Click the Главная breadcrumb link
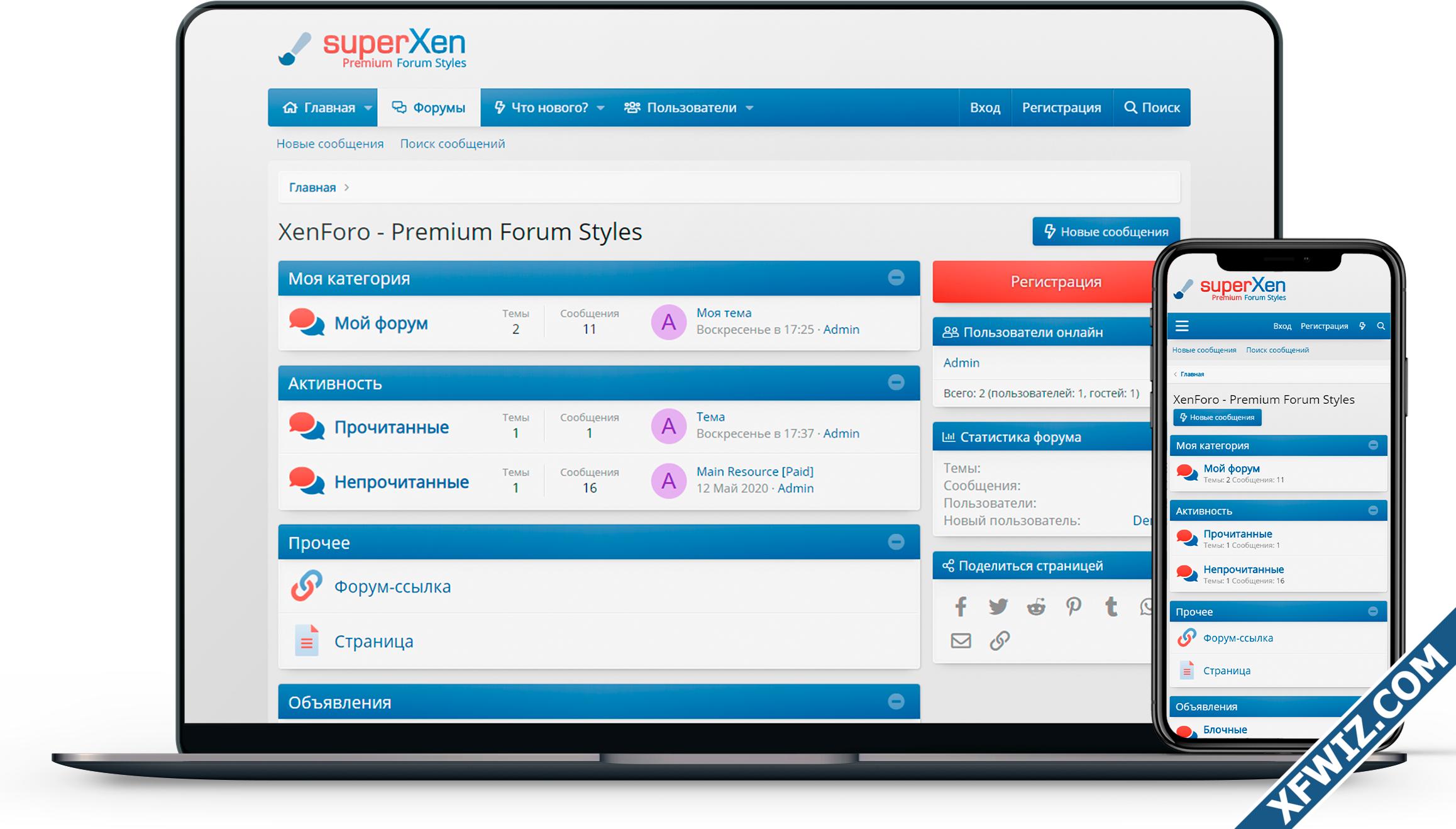This screenshot has width=1456, height=829. 312,187
